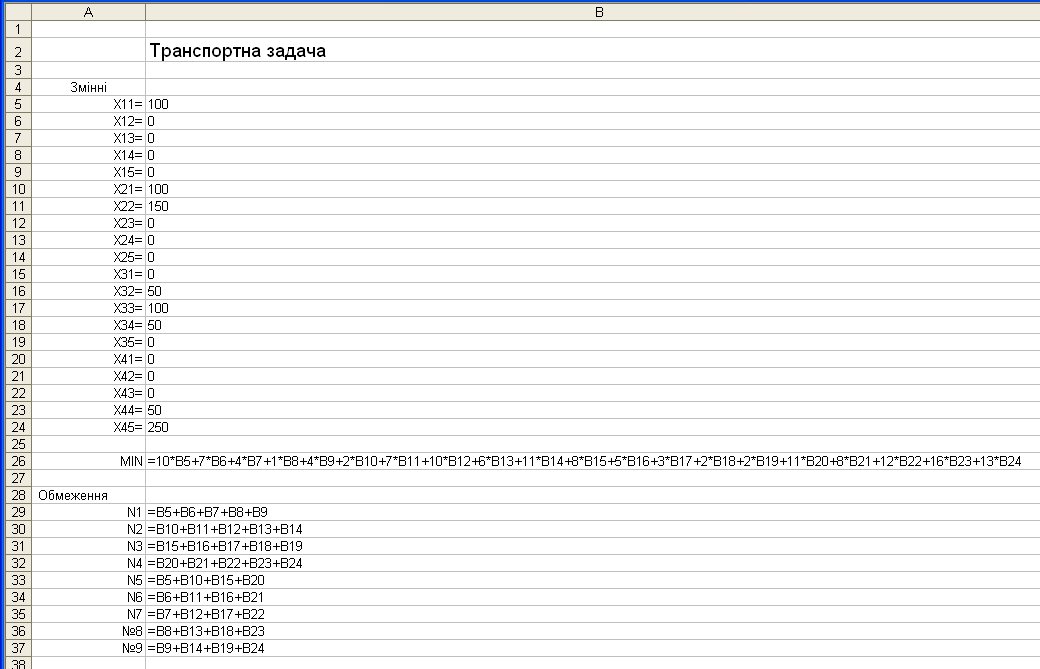The image size is (1040, 669).
Task: Select formula =B15+B16+B17+B18+B19
Action: tap(592, 546)
